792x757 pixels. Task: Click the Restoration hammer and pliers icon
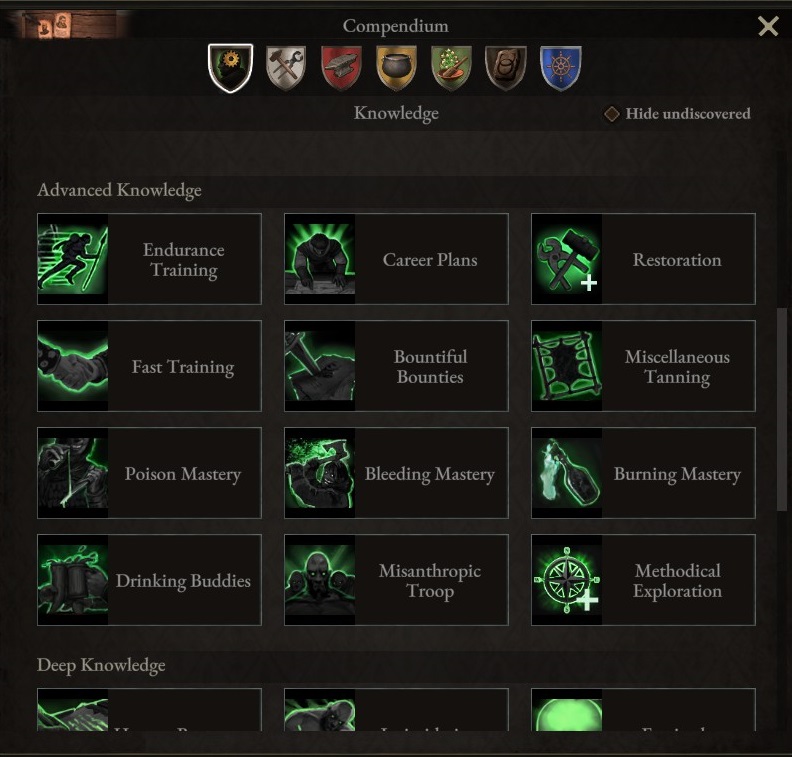tap(567, 259)
